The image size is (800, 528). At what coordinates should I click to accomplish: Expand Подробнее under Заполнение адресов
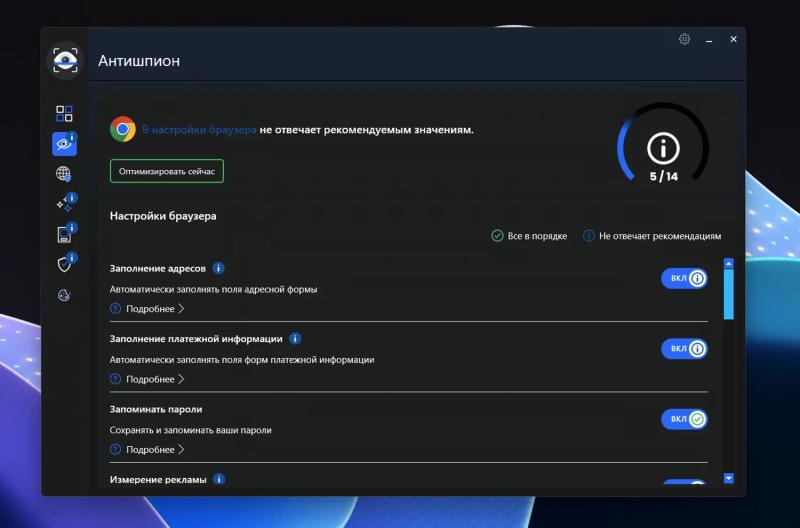pos(155,309)
